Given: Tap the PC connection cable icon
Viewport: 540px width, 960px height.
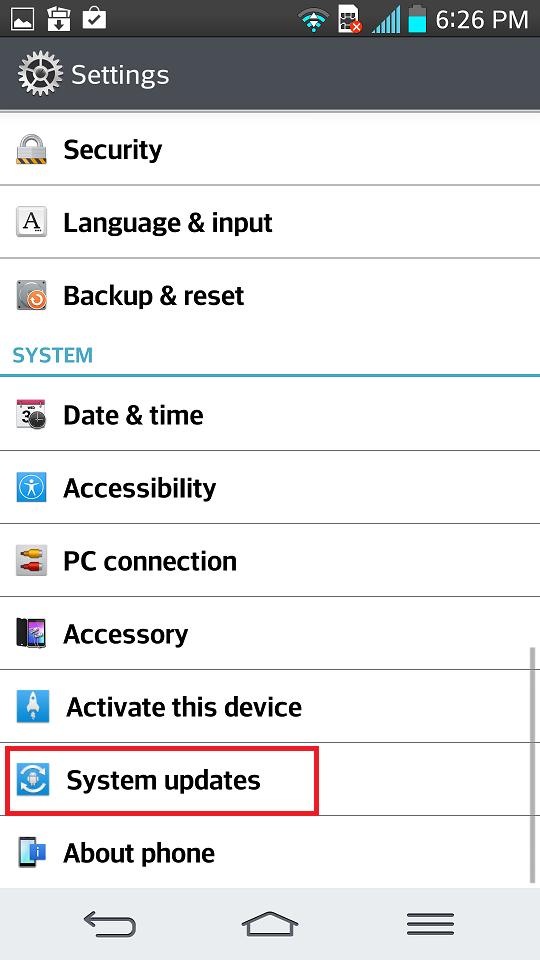Looking at the screenshot, I should pos(31,561).
